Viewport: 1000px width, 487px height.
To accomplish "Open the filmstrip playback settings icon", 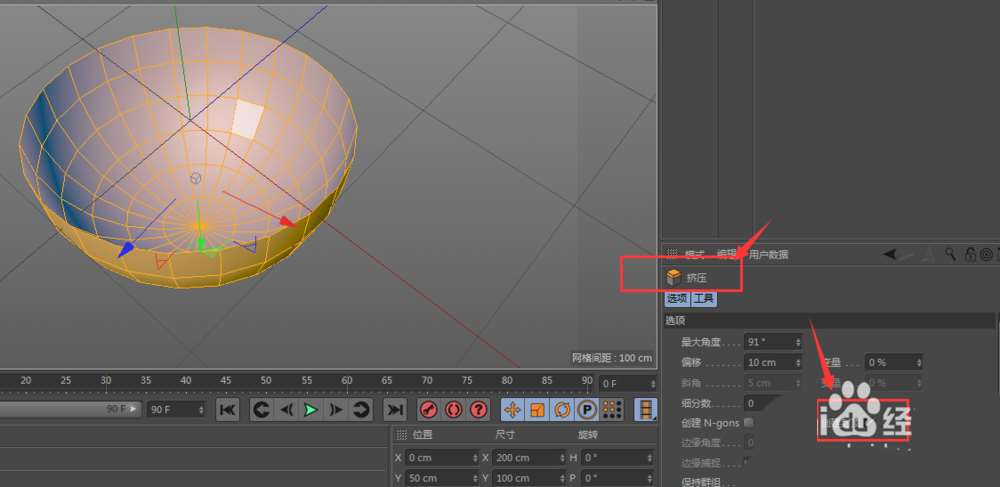I will tap(648, 410).
